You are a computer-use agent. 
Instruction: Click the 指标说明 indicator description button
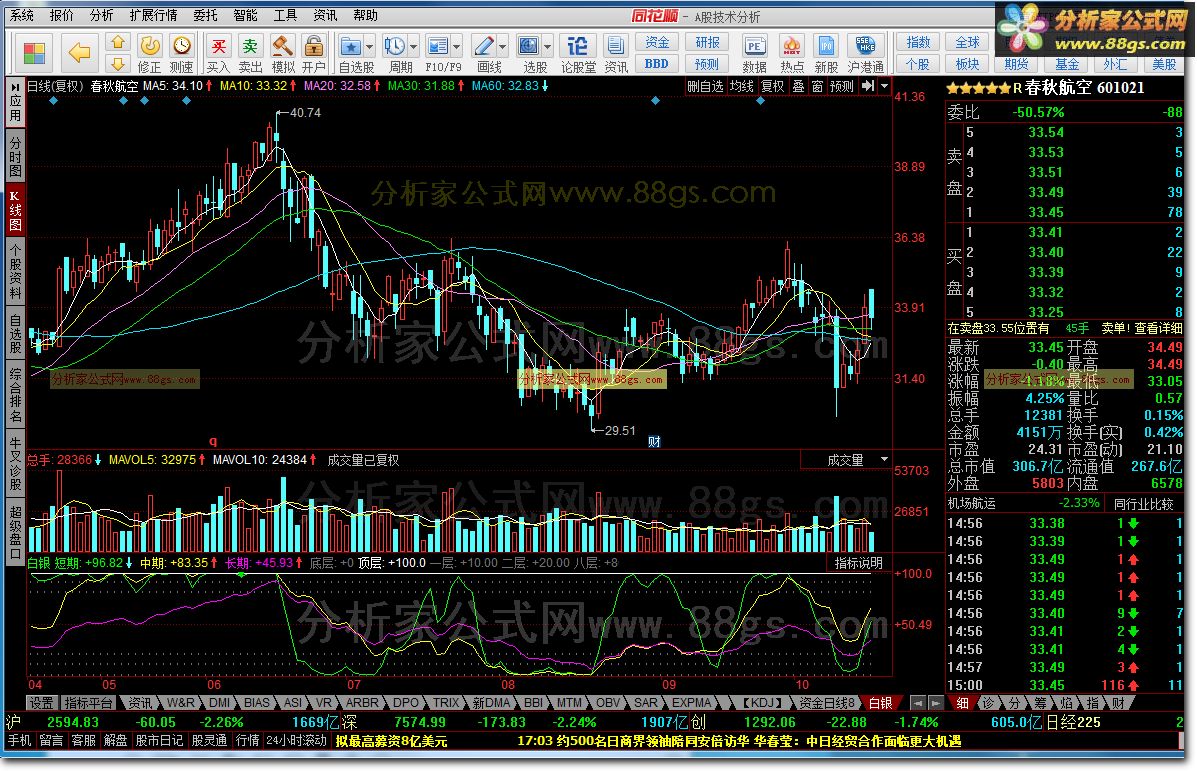coord(858,563)
